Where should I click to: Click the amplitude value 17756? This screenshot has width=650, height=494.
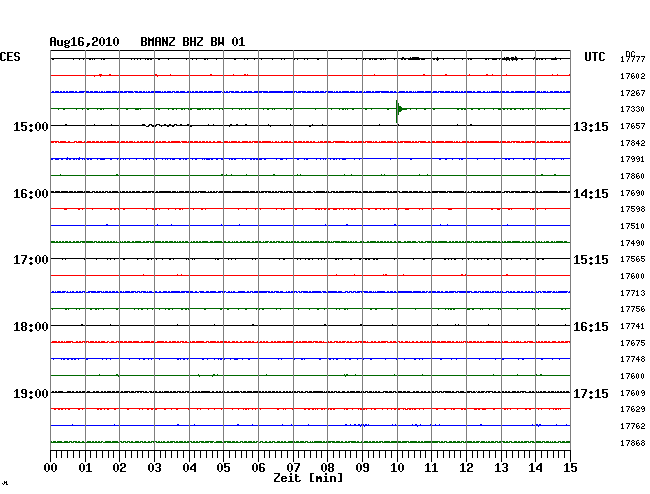coord(633,309)
